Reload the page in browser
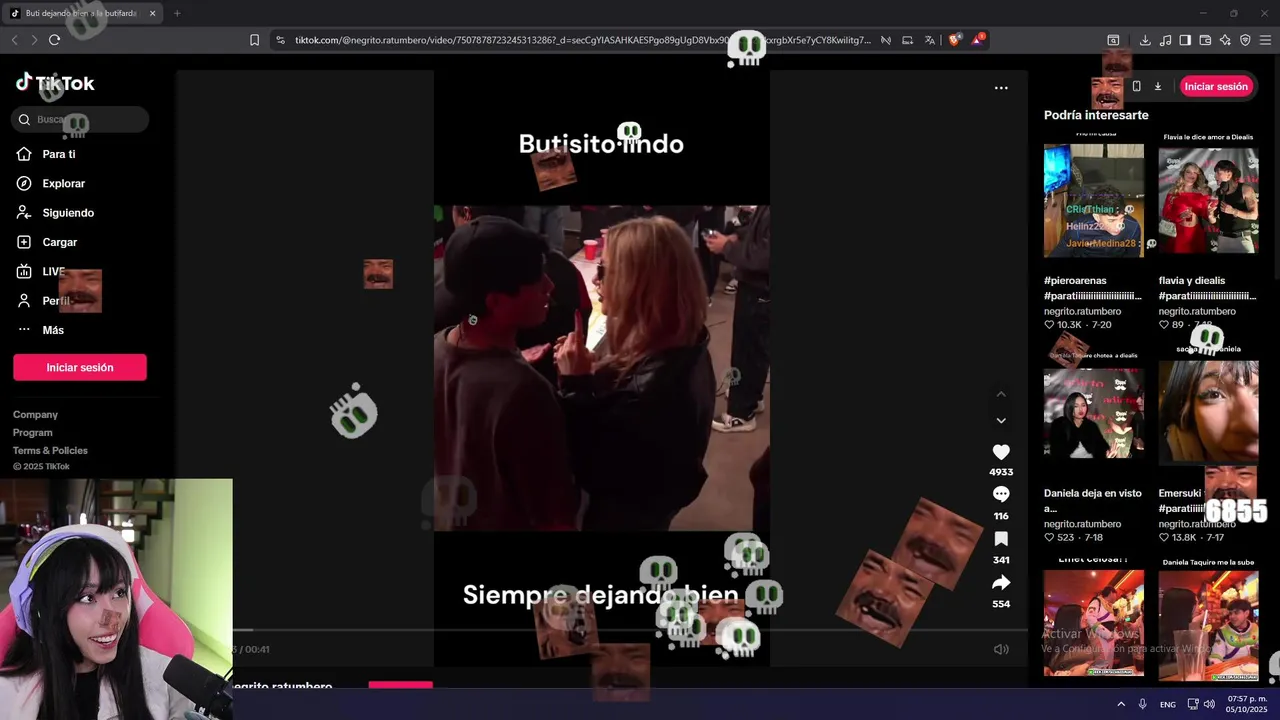 click(x=54, y=40)
